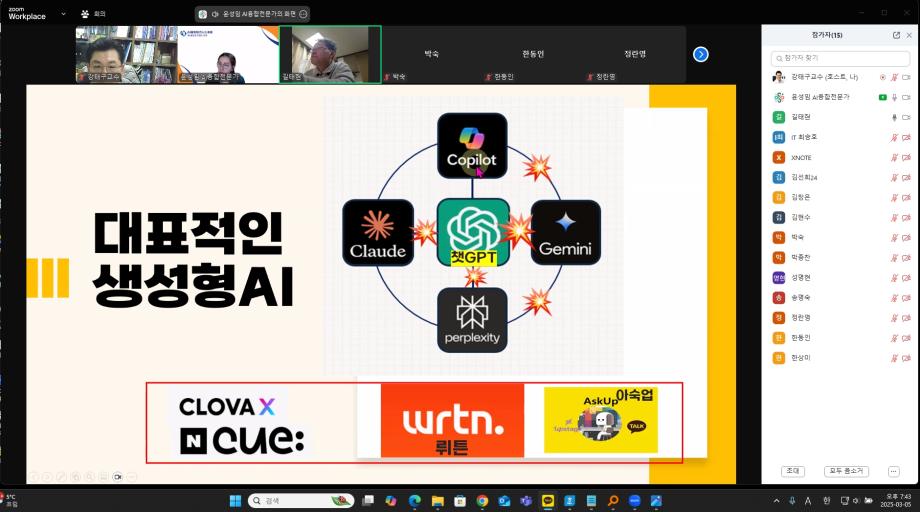Click recording indicator on 강태구교수 row
This screenshot has height=512, width=920.
click(882, 77)
